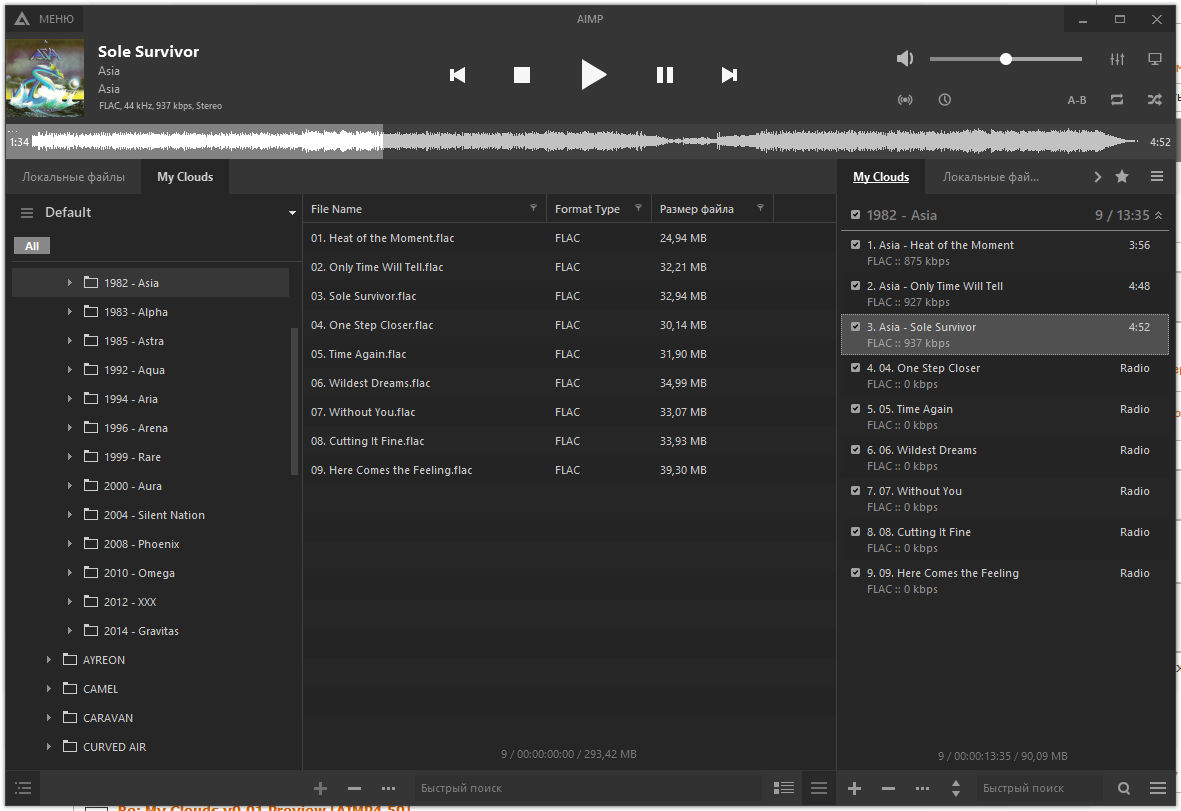Collapse the 1982 - Asia playlist group

pos(1158,215)
